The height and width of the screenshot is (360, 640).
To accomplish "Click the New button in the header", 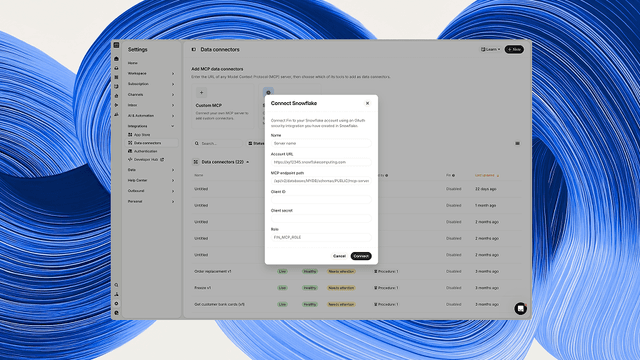I will (x=514, y=49).
